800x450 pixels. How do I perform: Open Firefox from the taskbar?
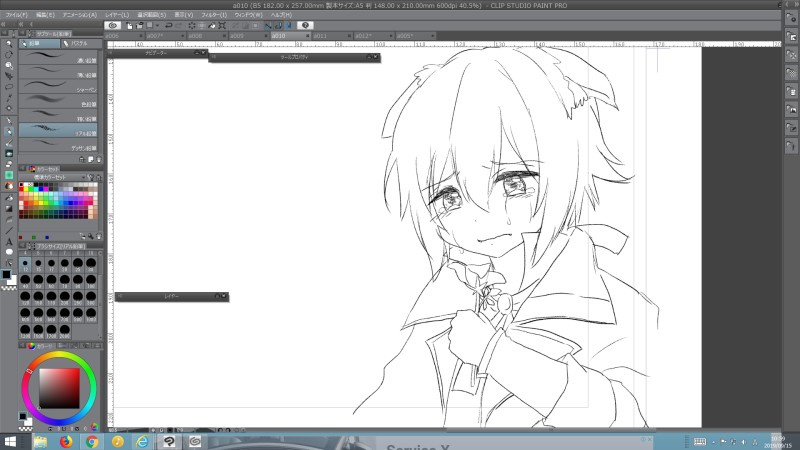pyautogui.click(x=66, y=441)
